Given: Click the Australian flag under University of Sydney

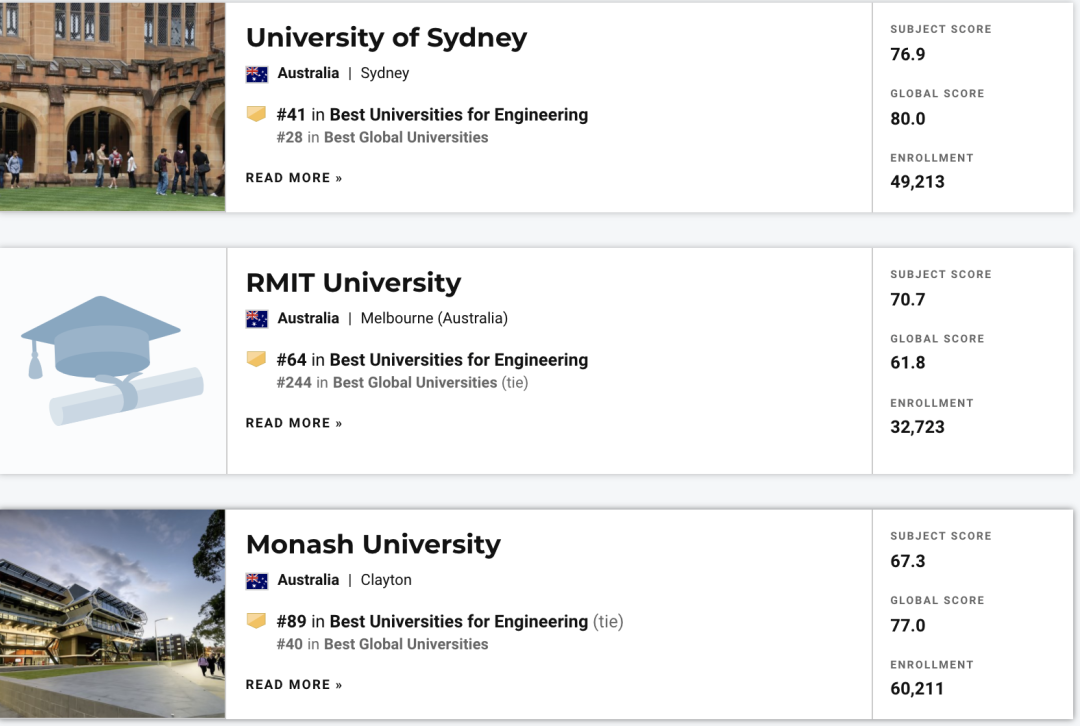Looking at the screenshot, I should [257, 74].
